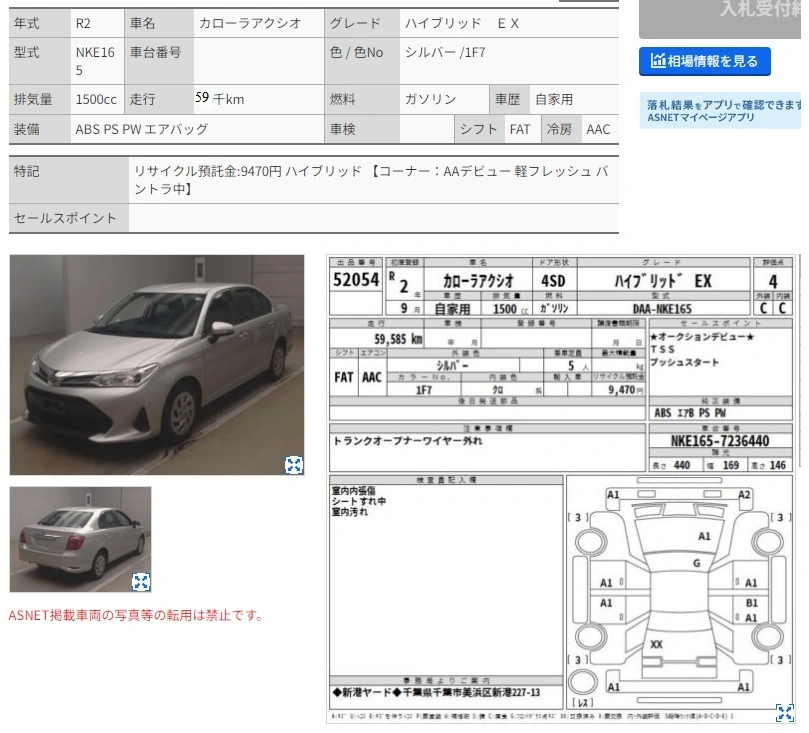This screenshot has width=809, height=733.
Task: Click the grey 入札受付 bid button
Action: 720,18
